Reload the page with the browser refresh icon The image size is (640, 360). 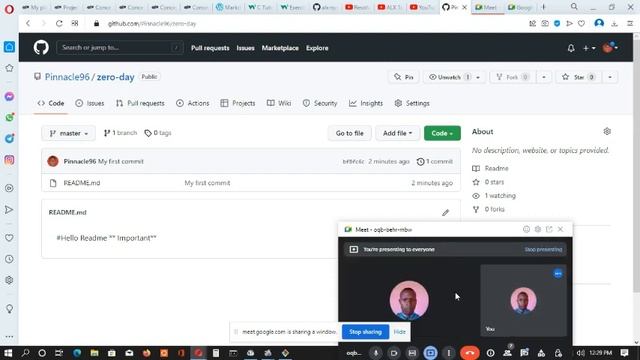coord(59,24)
